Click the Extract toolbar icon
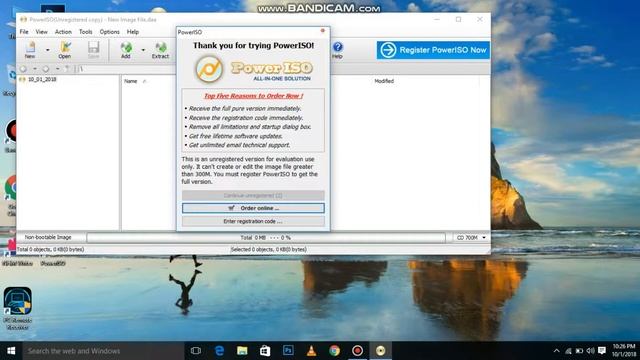The width and height of the screenshot is (640, 360). 160,50
